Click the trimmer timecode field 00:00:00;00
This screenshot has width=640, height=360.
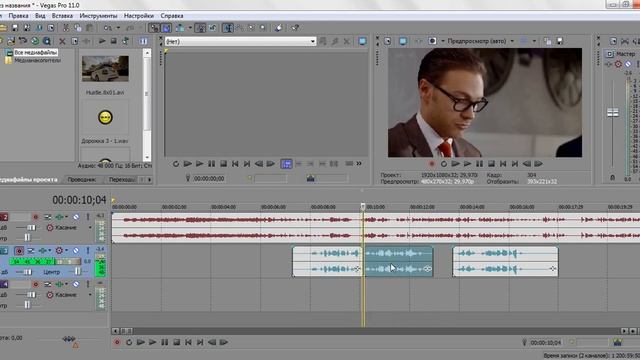point(209,178)
